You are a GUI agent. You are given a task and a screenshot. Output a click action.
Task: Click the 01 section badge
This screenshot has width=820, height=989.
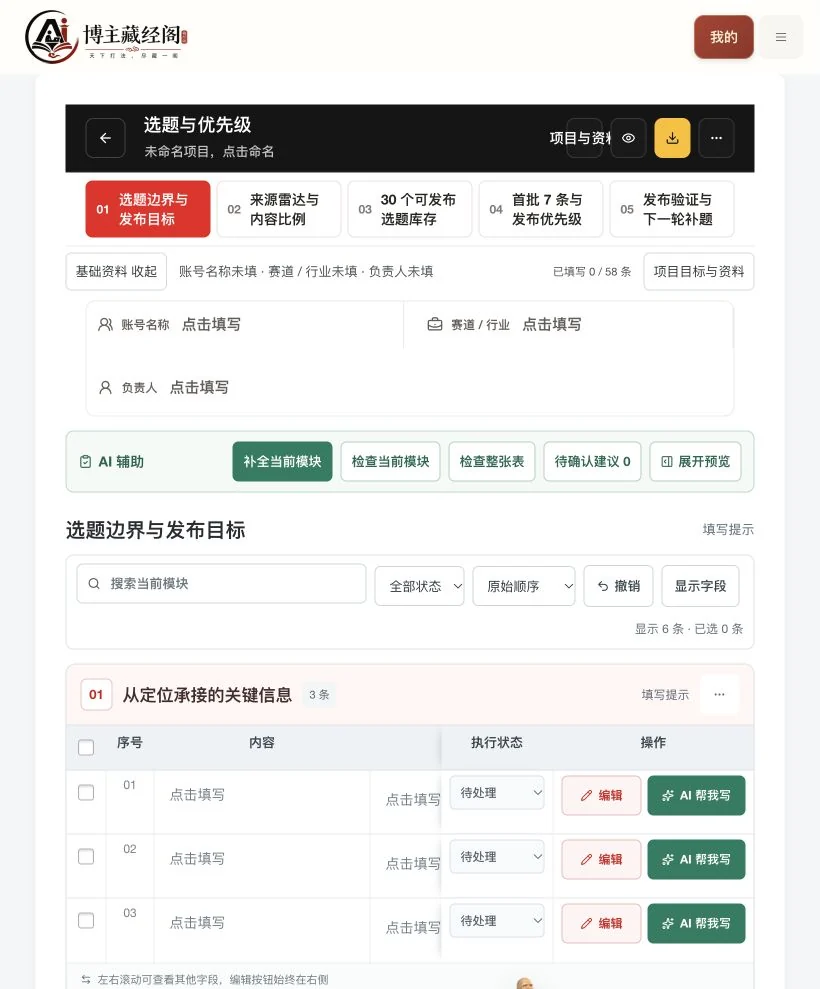click(x=96, y=694)
